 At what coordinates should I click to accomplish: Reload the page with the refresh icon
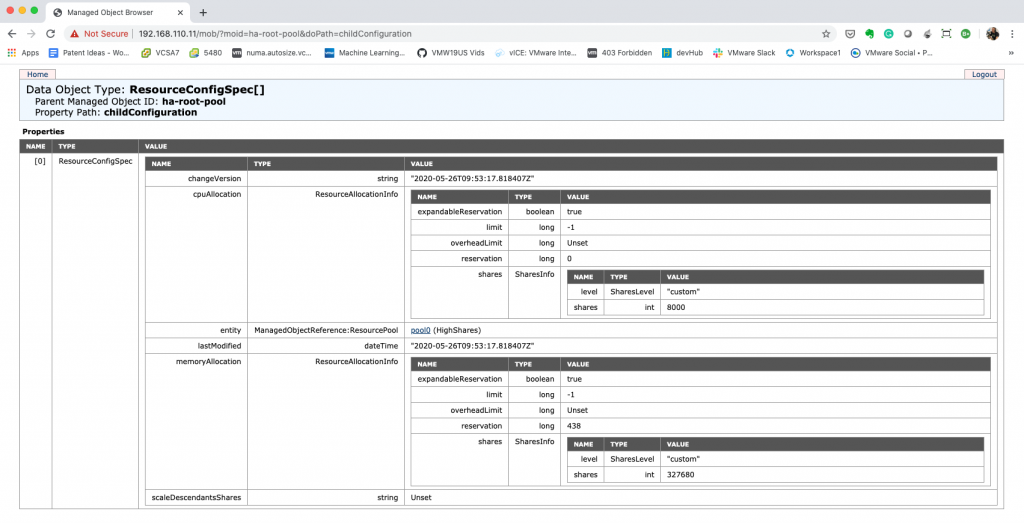pos(52,33)
